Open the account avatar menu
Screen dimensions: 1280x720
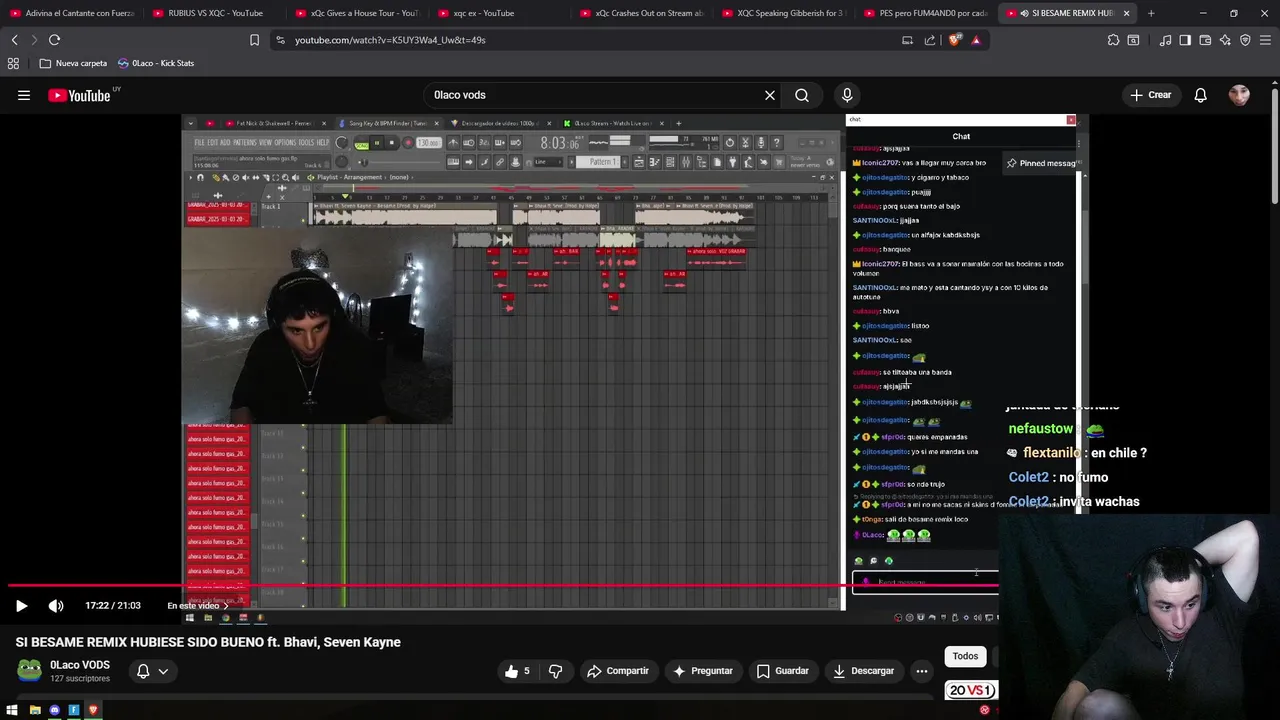point(1239,95)
